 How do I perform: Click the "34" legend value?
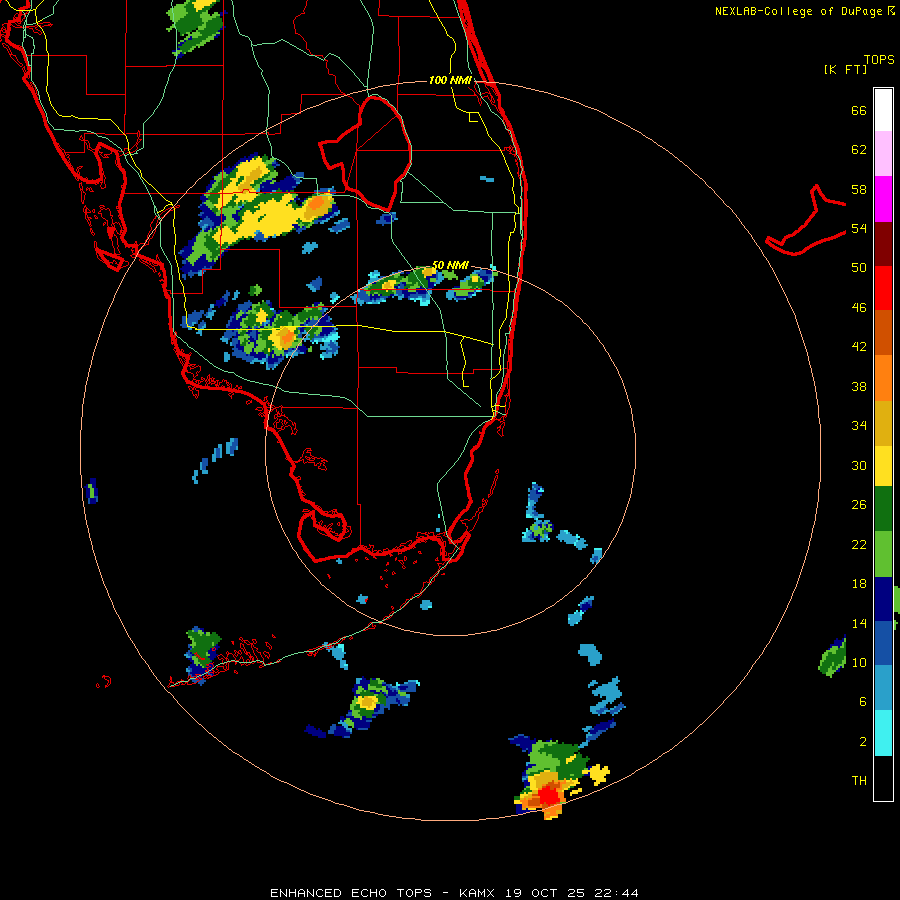click(859, 425)
